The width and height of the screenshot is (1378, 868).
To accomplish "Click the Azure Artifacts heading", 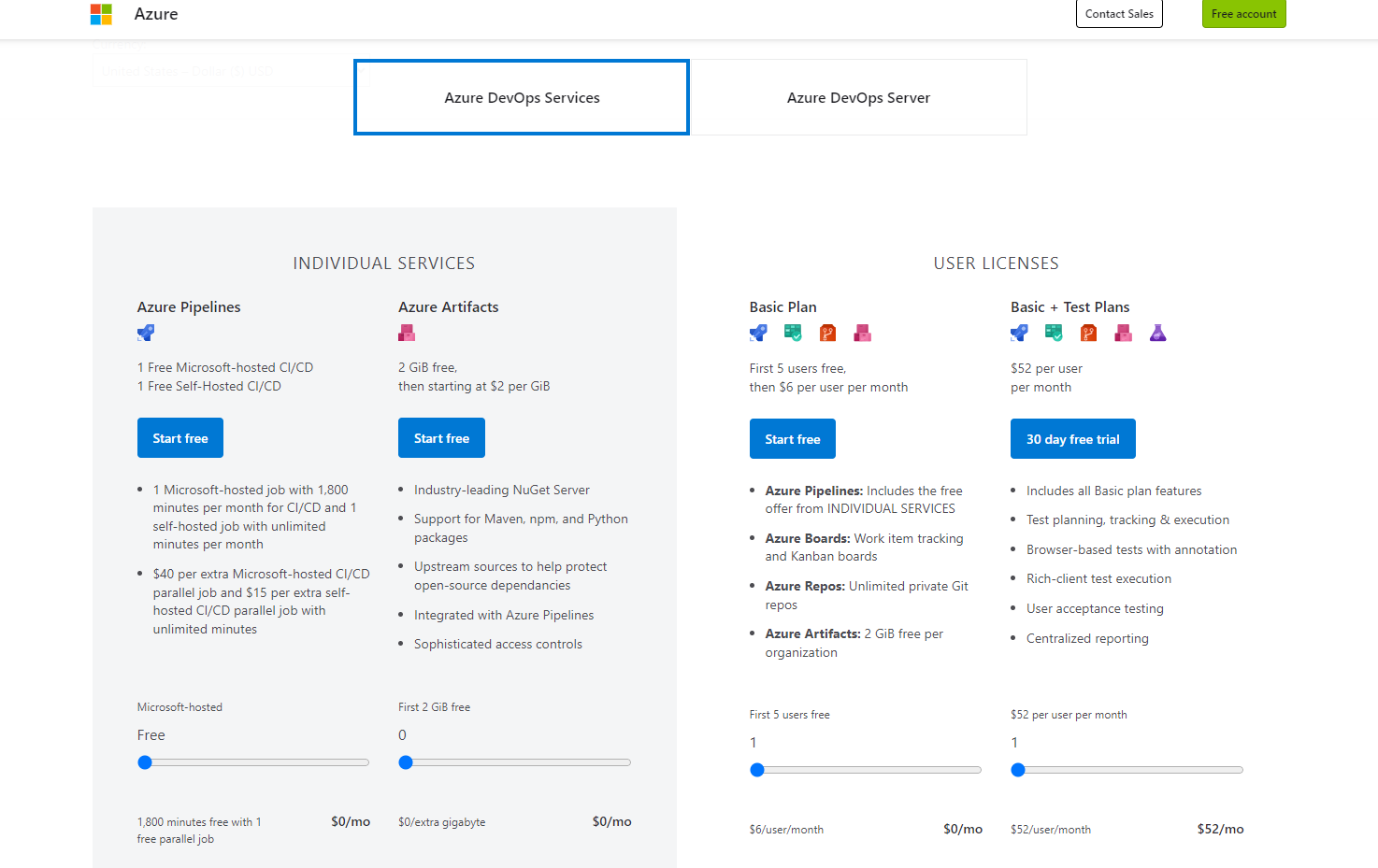I will [449, 306].
